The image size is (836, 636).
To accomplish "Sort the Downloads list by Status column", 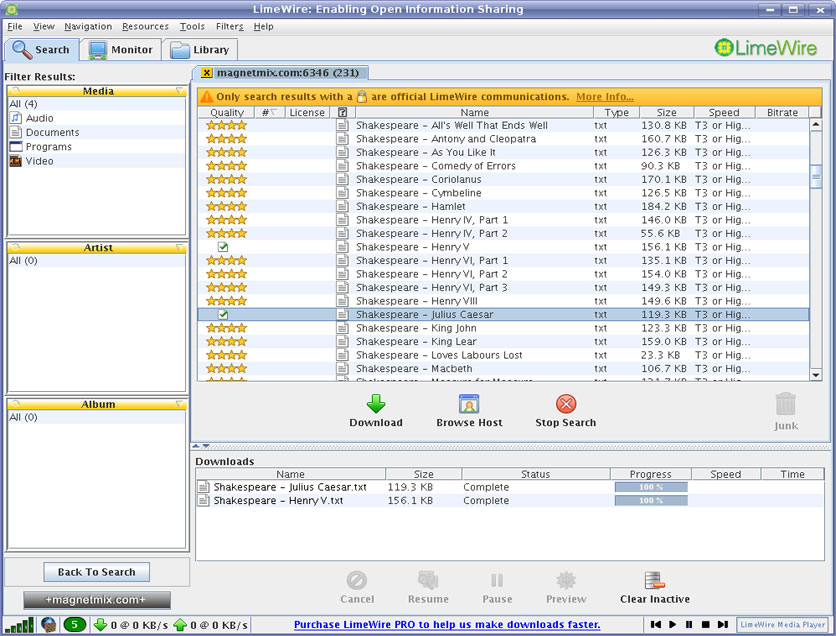I will click(x=535, y=474).
